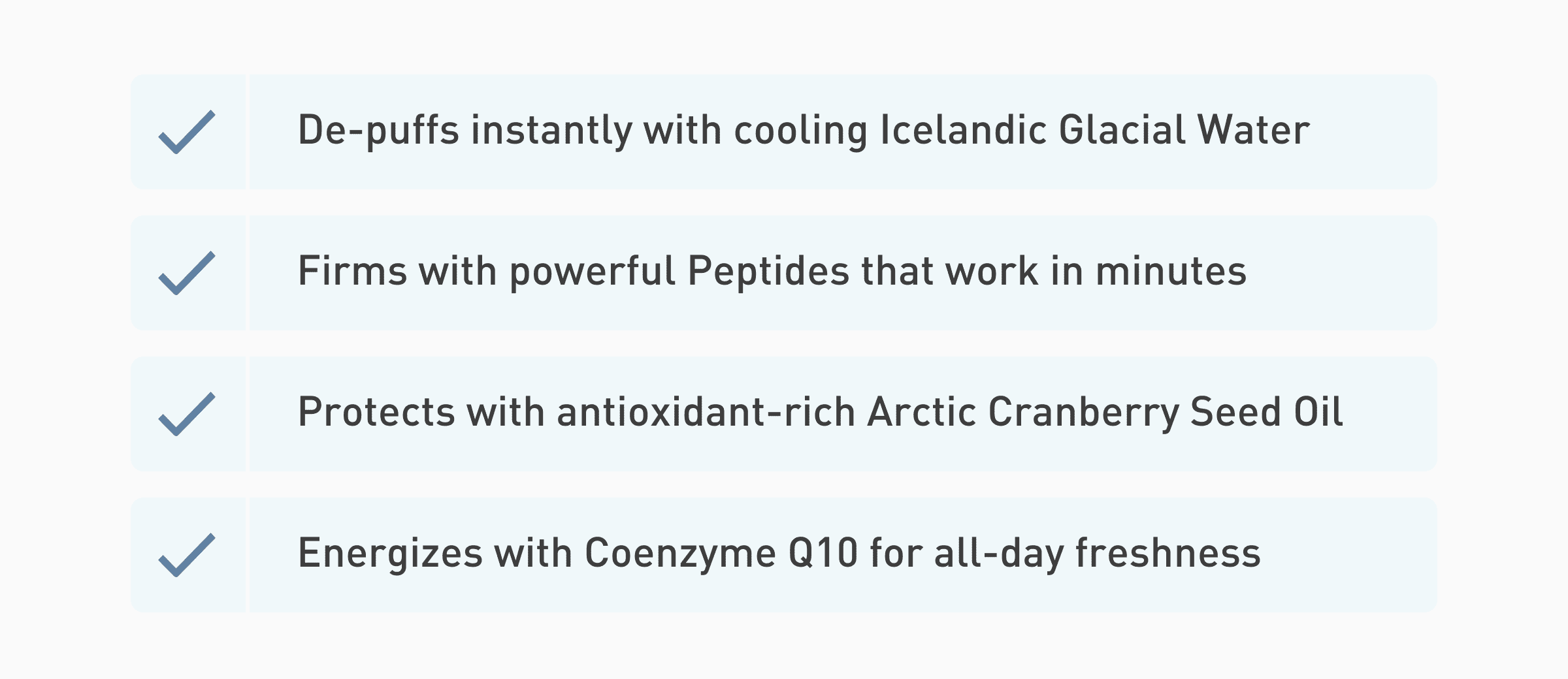Click the word "Firms"
This screenshot has width=1568, height=679.
coord(353,270)
